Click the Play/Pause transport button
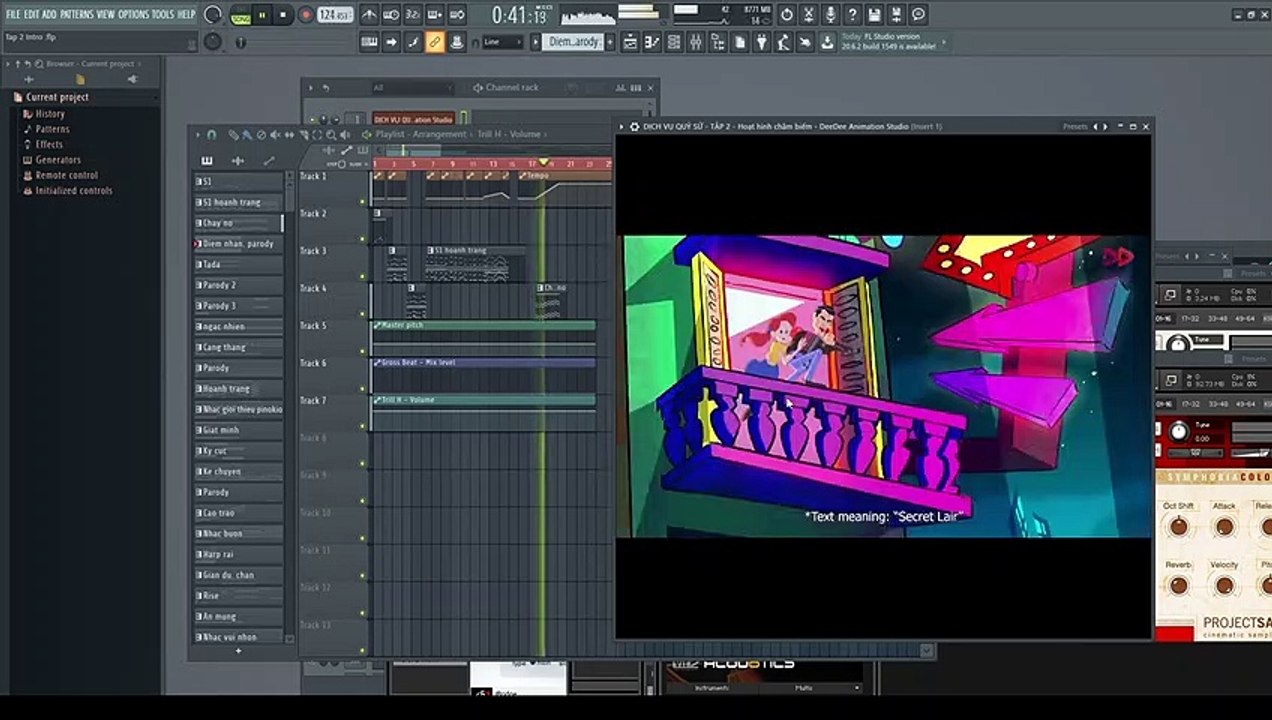 [x=262, y=15]
